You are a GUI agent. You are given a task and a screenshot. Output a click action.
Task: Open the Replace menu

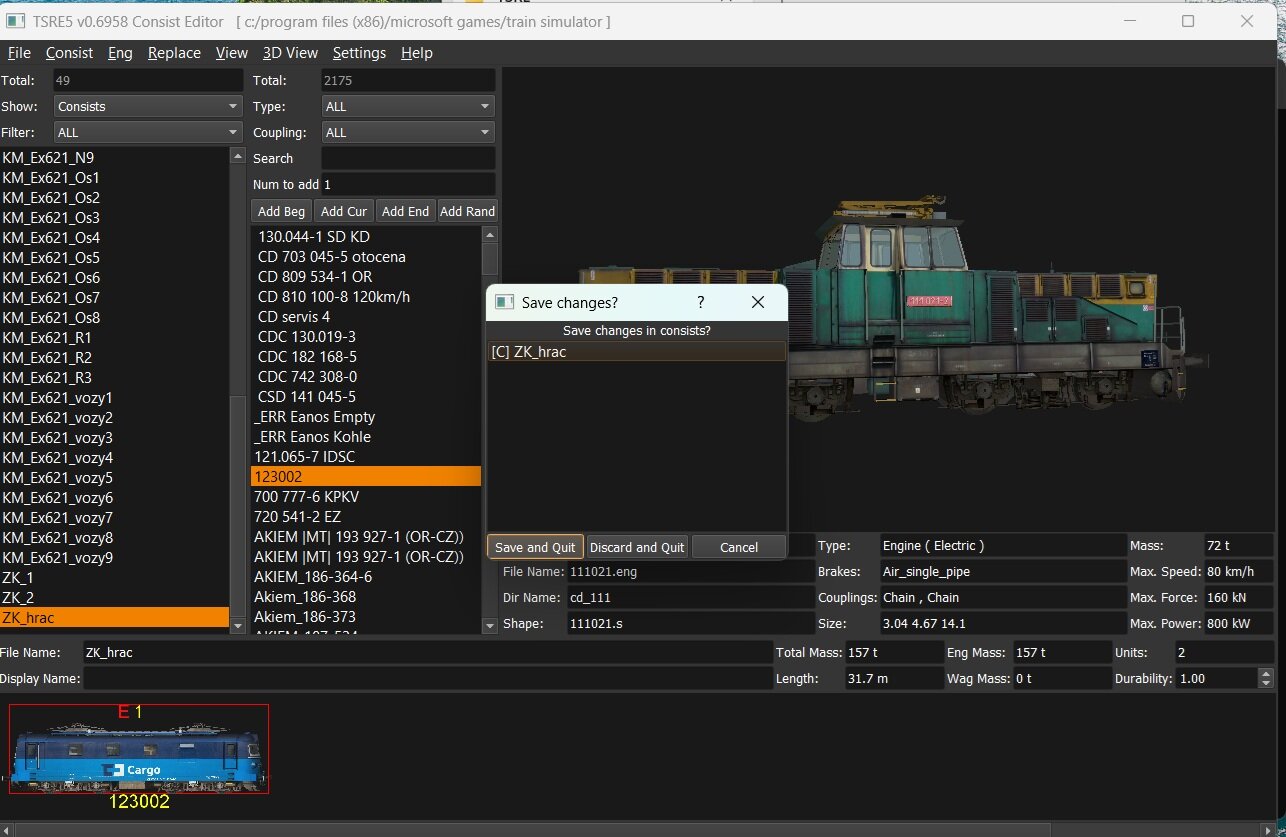pos(174,53)
